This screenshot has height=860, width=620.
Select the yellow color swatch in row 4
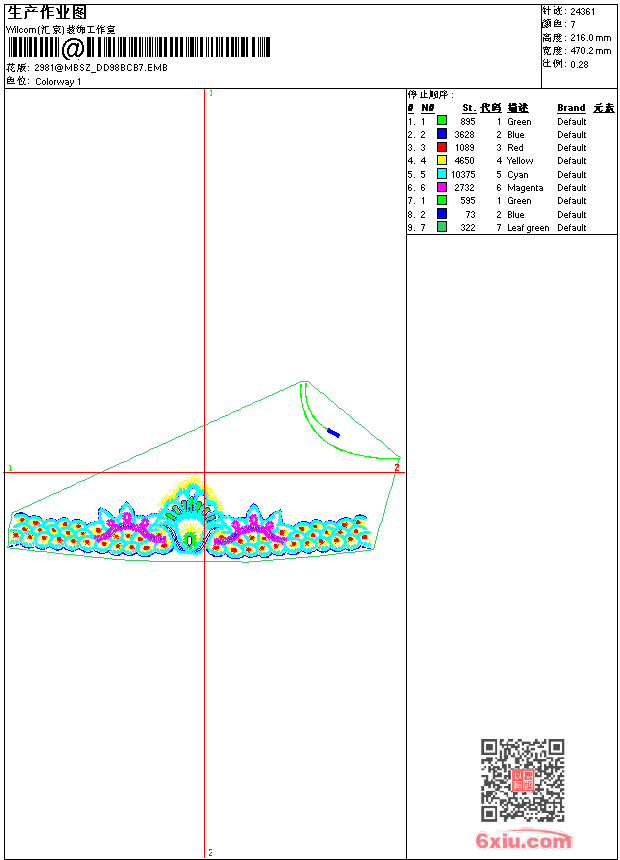pyautogui.click(x=442, y=160)
